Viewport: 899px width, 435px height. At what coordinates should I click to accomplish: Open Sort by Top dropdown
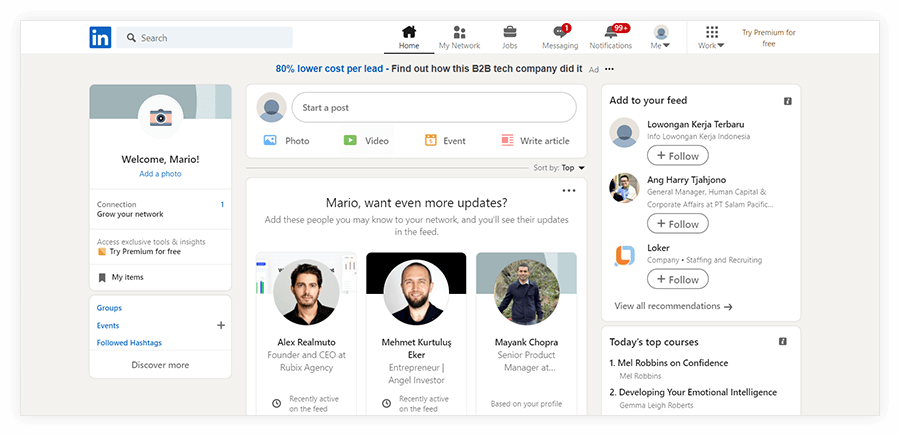[x=559, y=168]
